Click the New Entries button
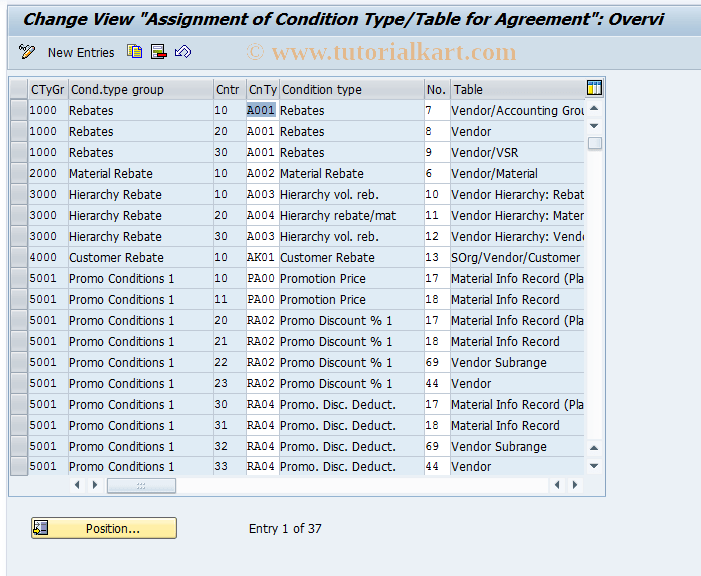The image size is (701, 576). [x=81, y=53]
